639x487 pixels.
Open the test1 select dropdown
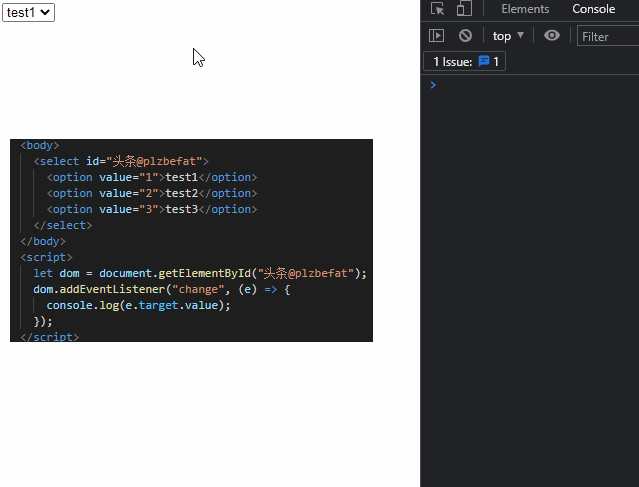point(28,13)
